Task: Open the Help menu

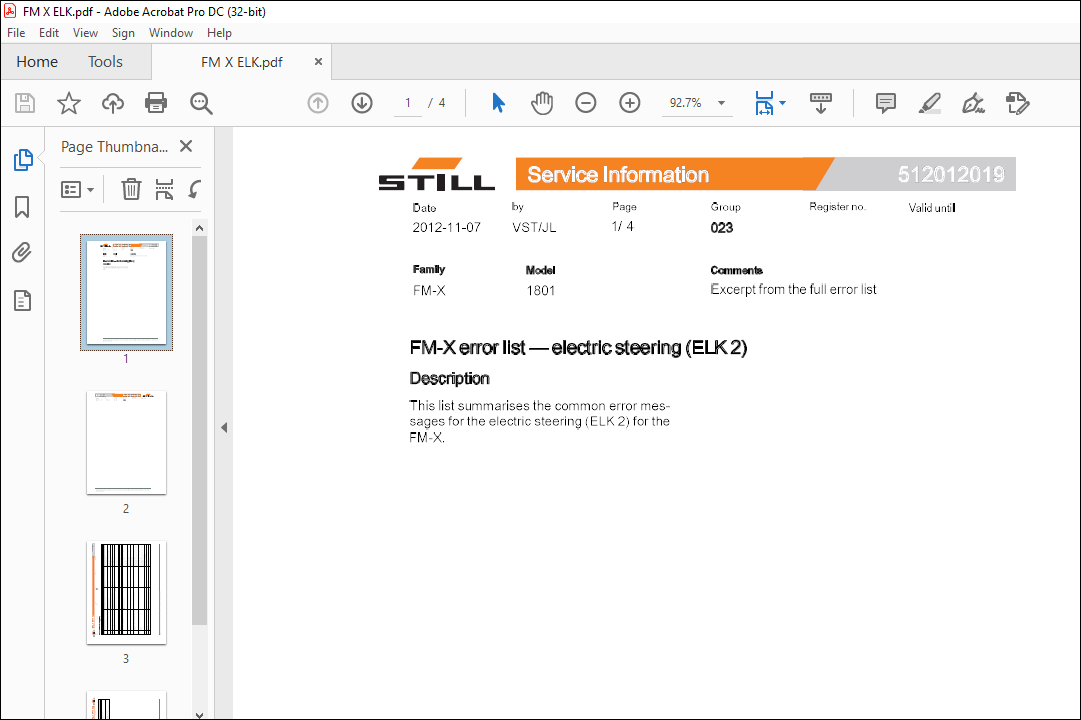Action: click(219, 32)
